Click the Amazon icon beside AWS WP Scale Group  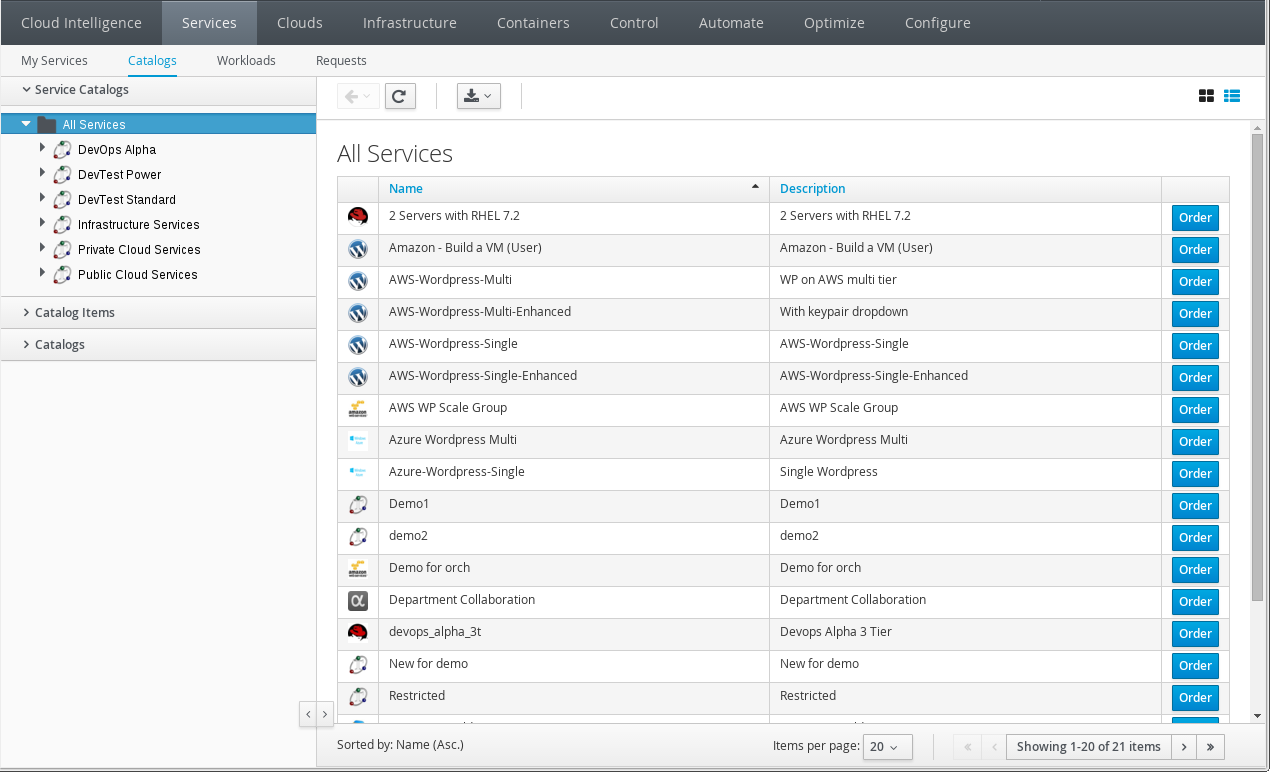point(358,409)
